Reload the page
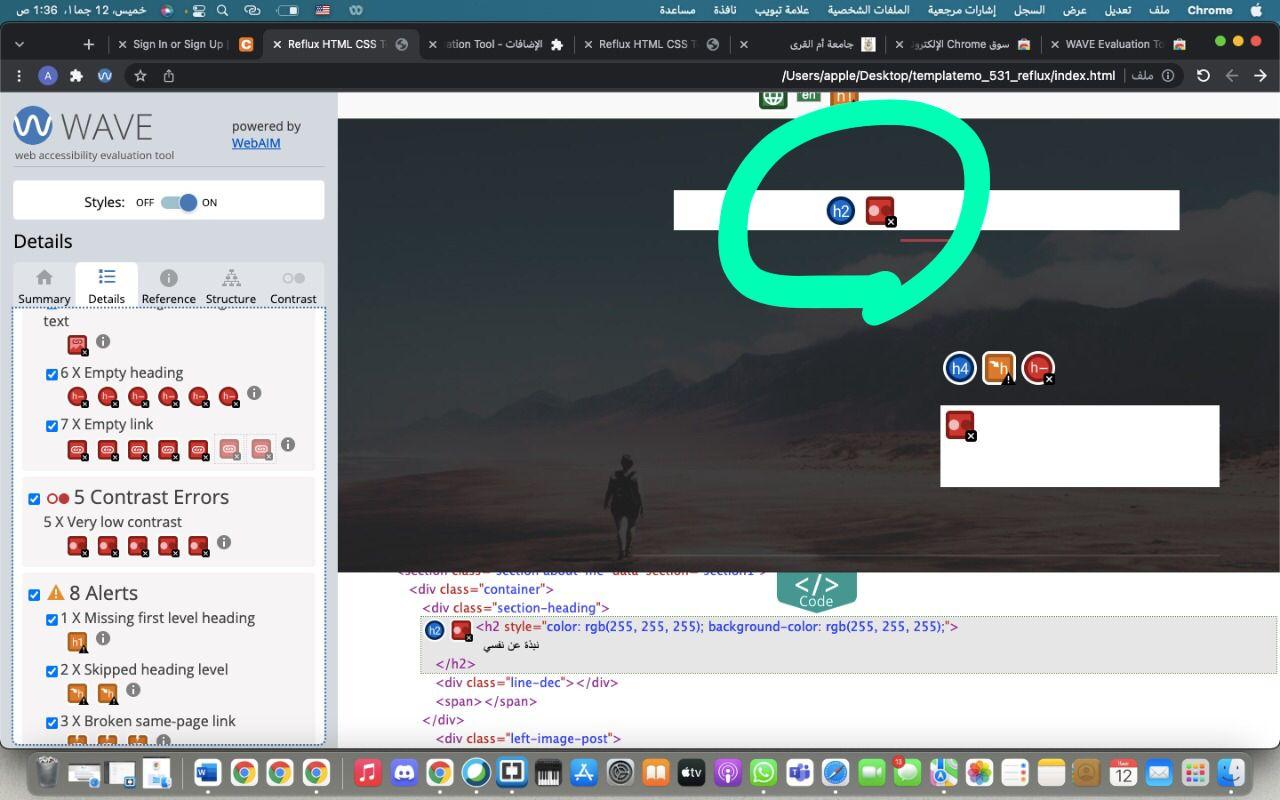This screenshot has width=1280, height=800. [x=1203, y=75]
